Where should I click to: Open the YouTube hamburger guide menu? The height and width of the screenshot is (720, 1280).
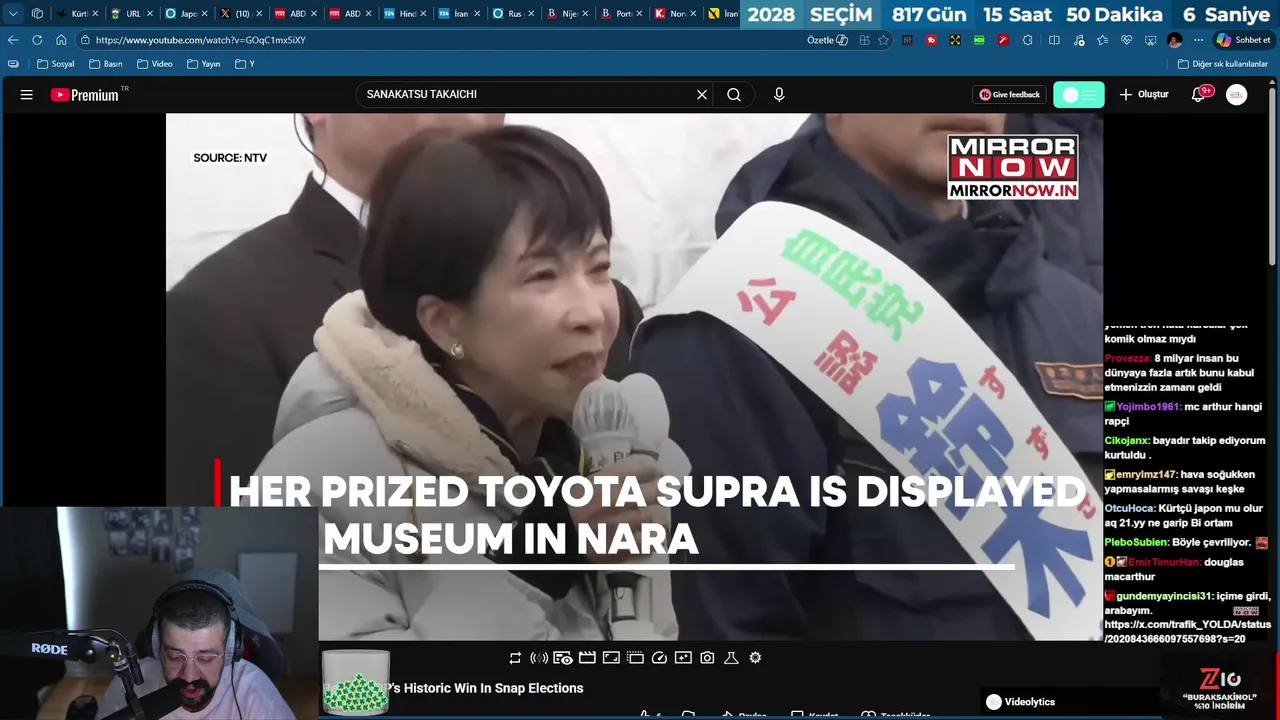[x=27, y=95]
